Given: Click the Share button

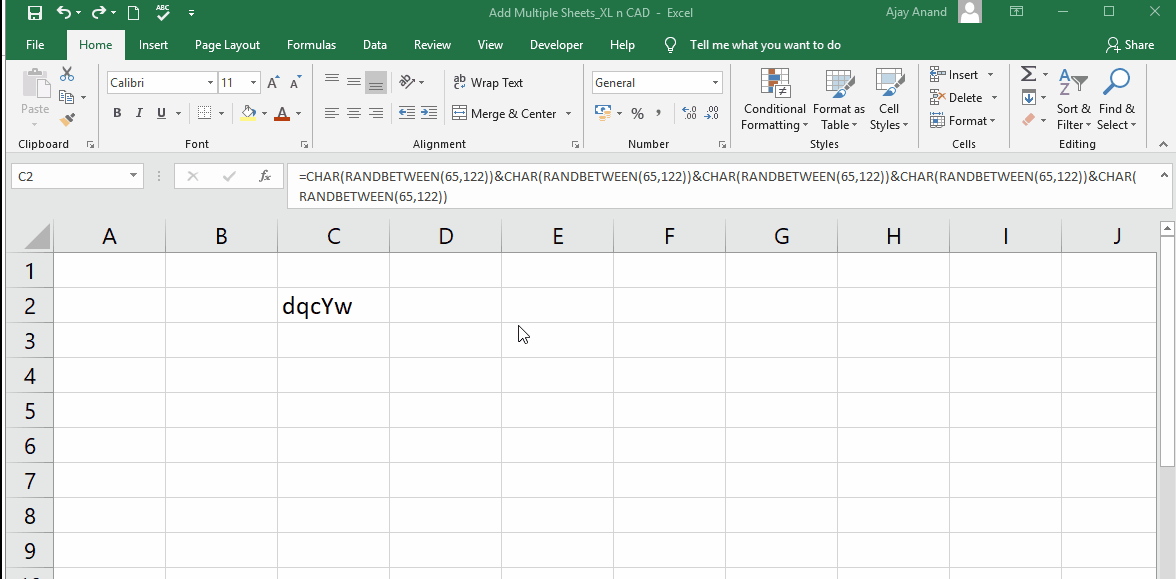Looking at the screenshot, I should [x=1131, y=45].
